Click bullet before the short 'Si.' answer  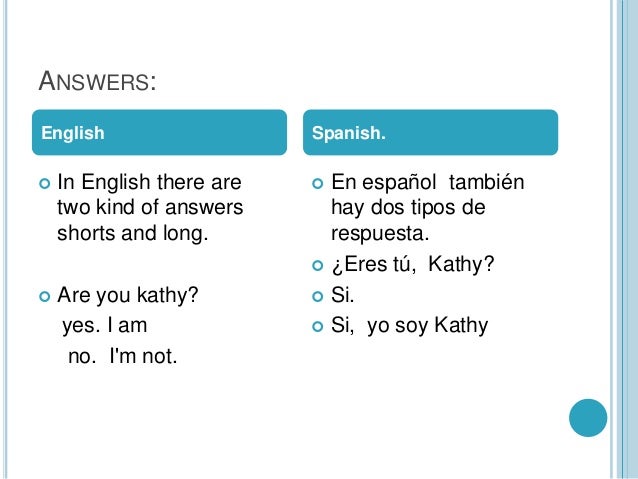317,296
